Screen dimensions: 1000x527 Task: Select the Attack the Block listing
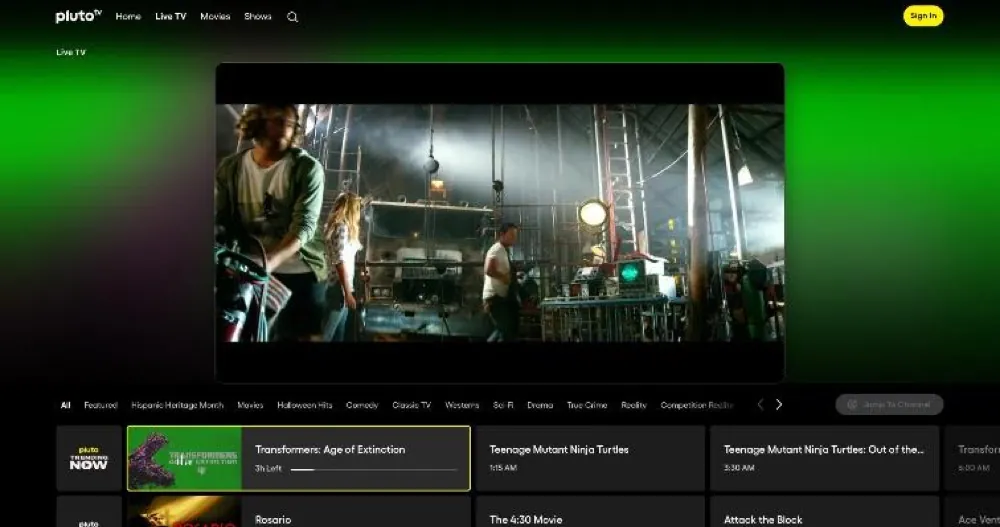(824, 512)
